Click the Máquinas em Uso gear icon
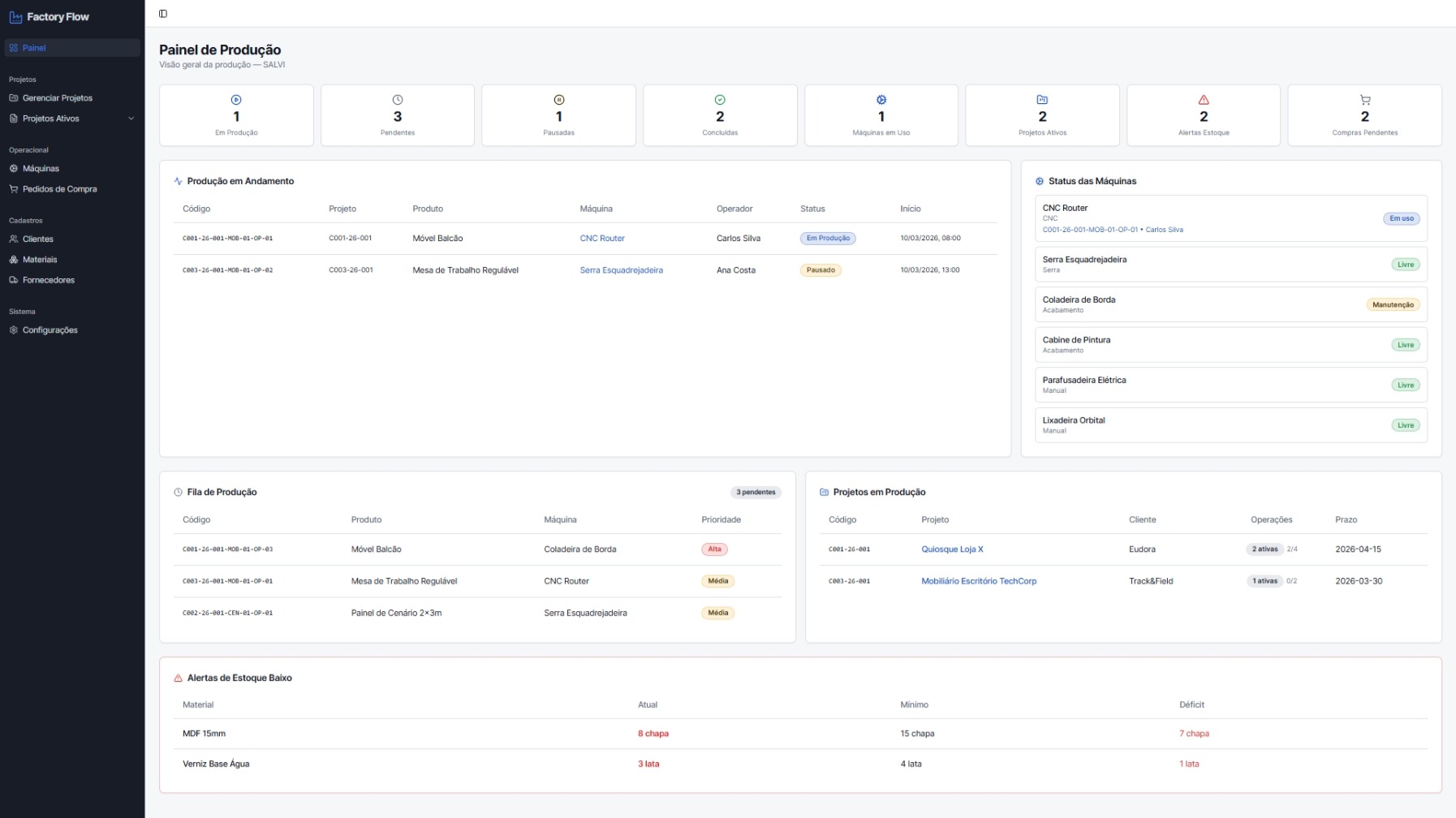 click(881, 100)
